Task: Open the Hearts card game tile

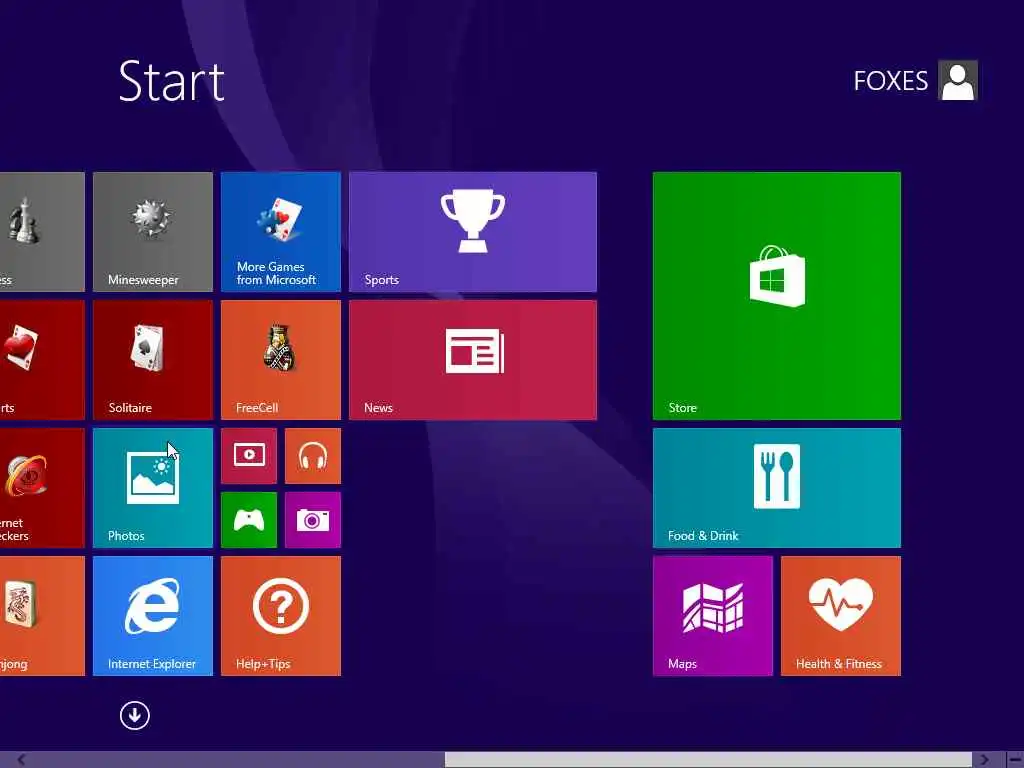Action: point(42,360)
